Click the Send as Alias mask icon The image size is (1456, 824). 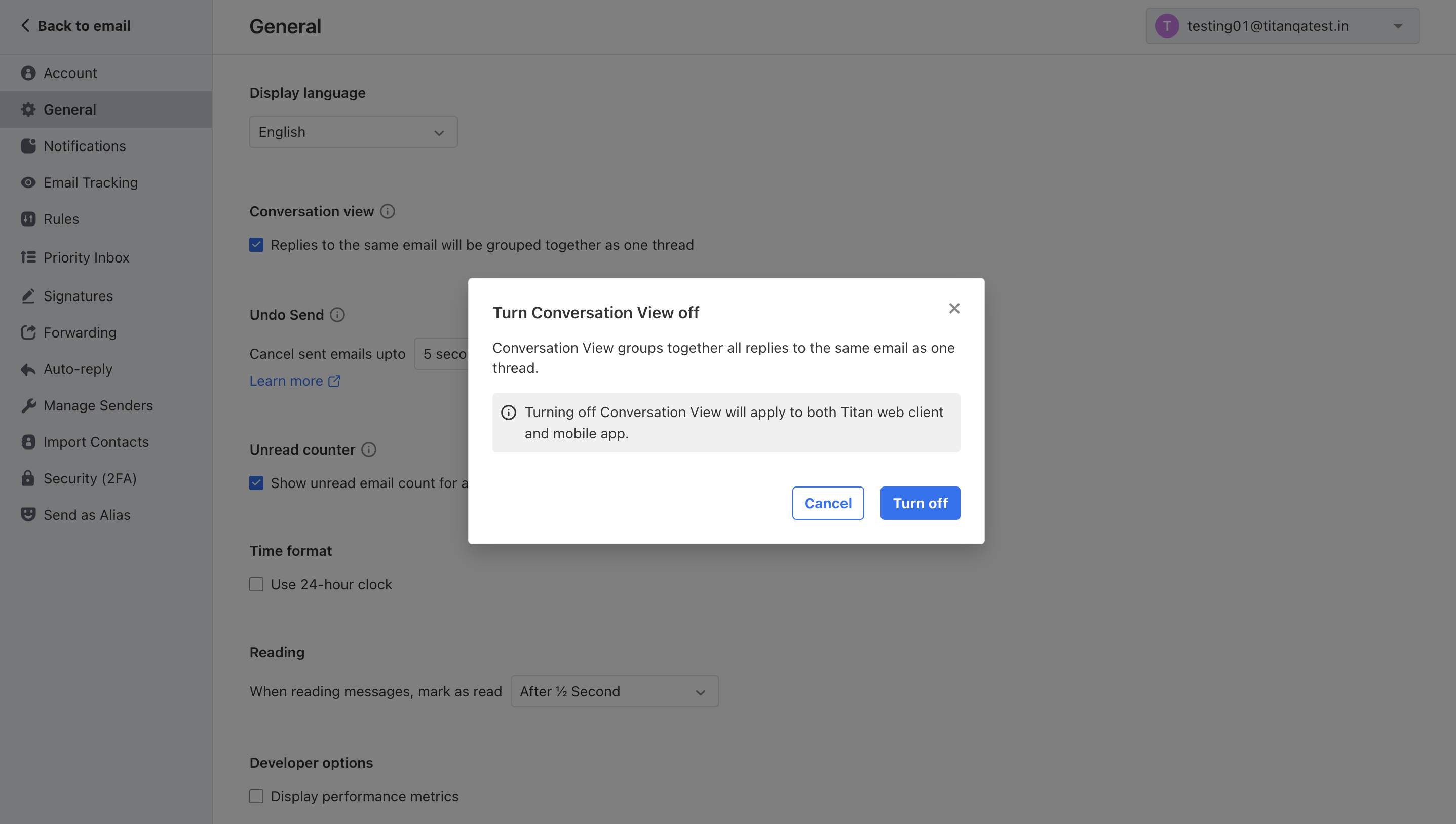28,514
